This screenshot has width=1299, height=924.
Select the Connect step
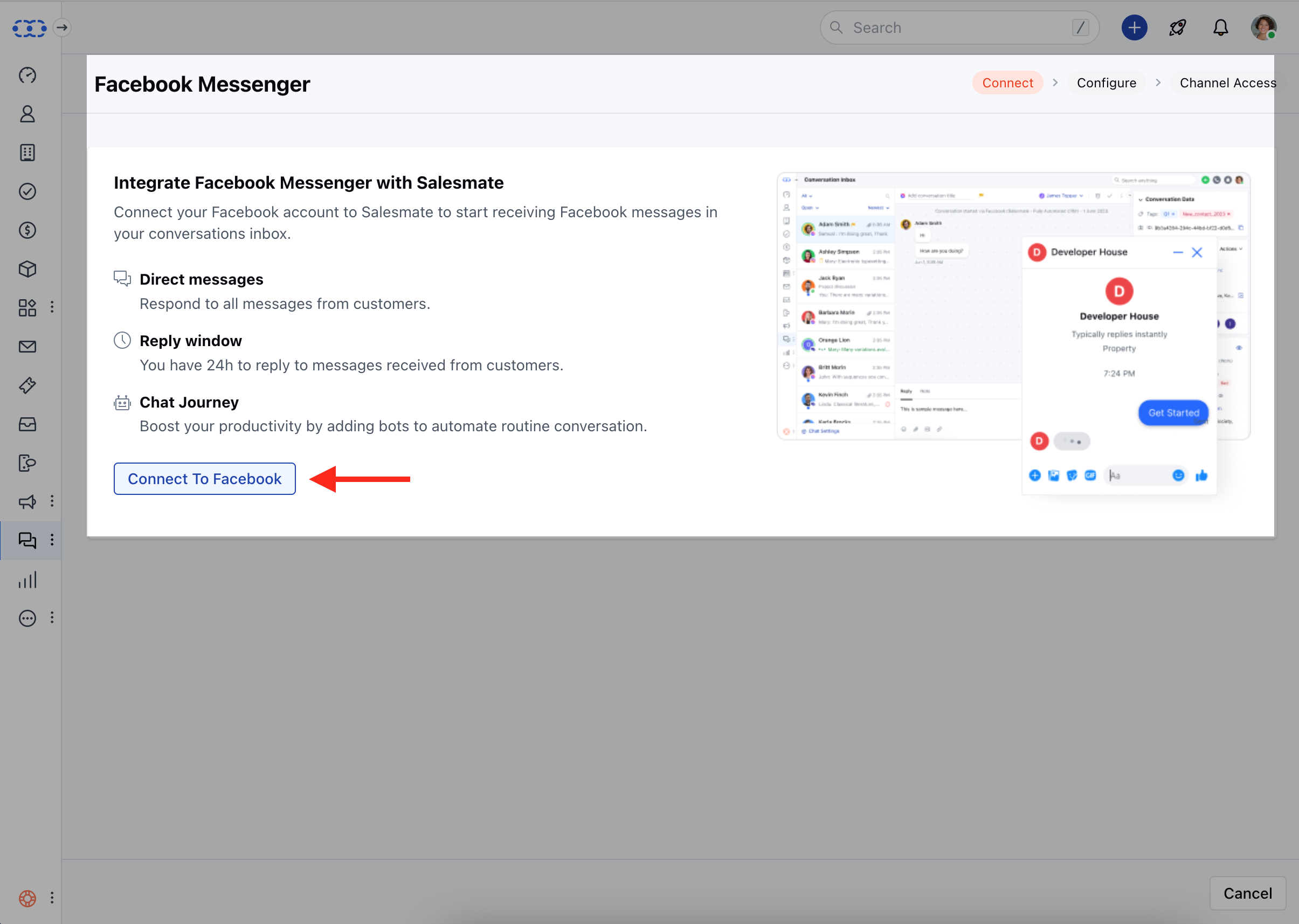[1007, 82]
